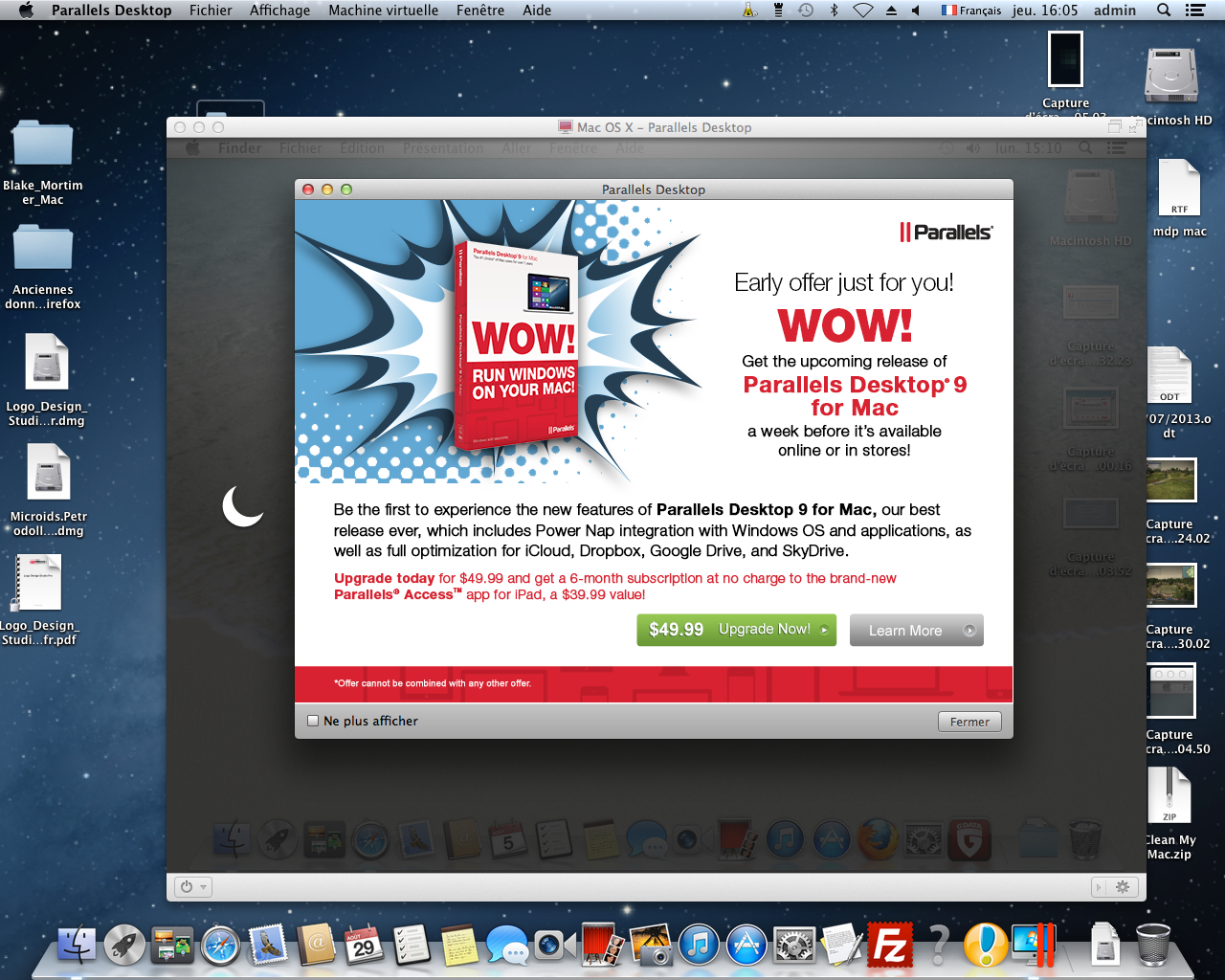Open System Preferences gear in Dock

click(794, 945)
